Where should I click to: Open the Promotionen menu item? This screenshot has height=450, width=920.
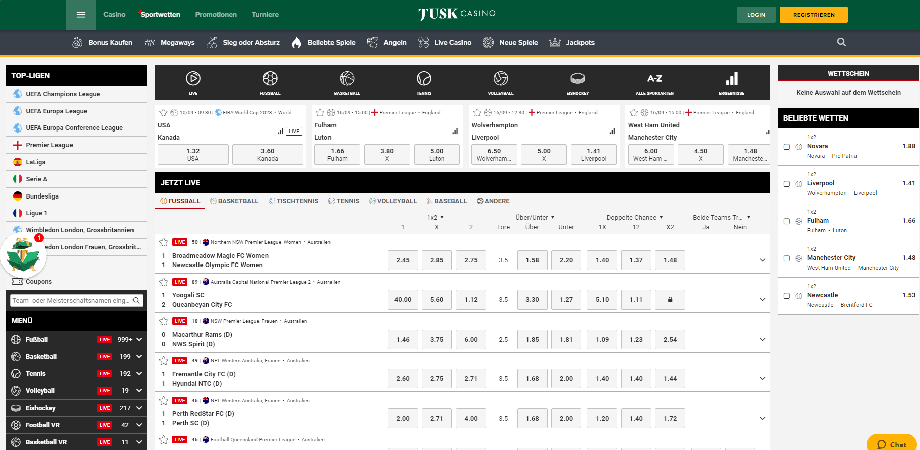tap(216, 15)
